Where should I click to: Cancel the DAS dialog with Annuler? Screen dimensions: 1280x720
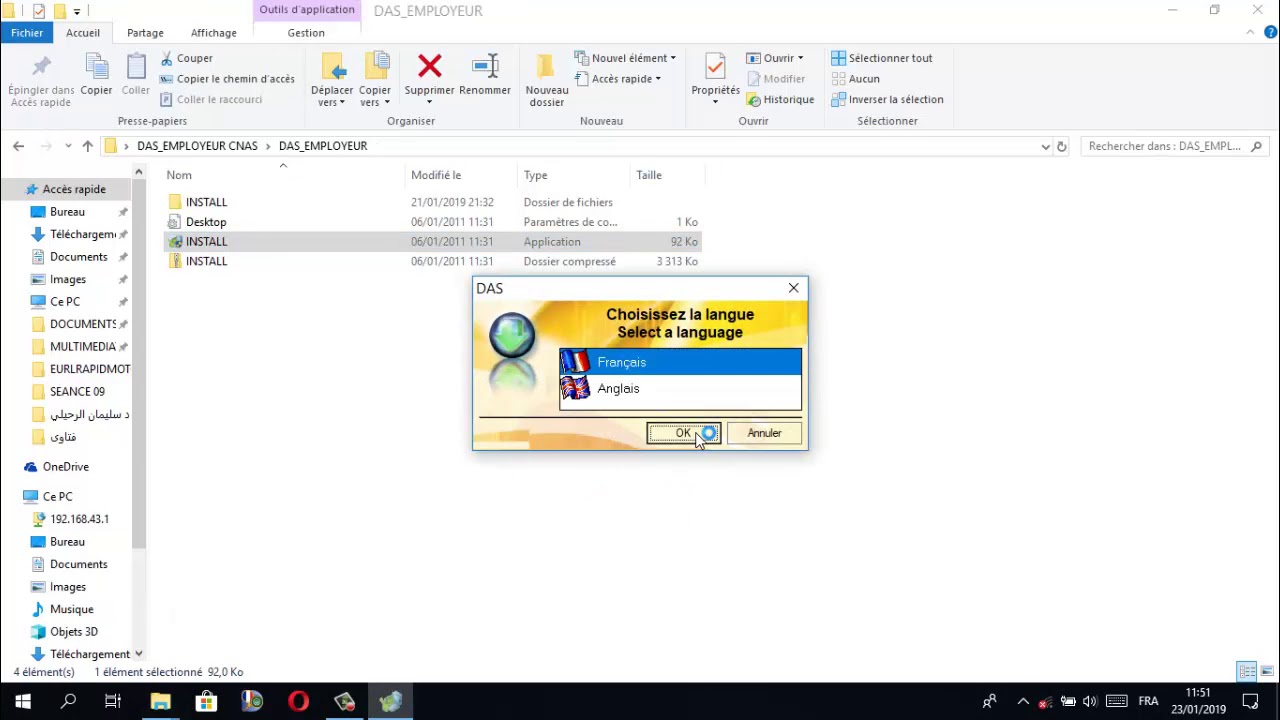click(764, 433)
